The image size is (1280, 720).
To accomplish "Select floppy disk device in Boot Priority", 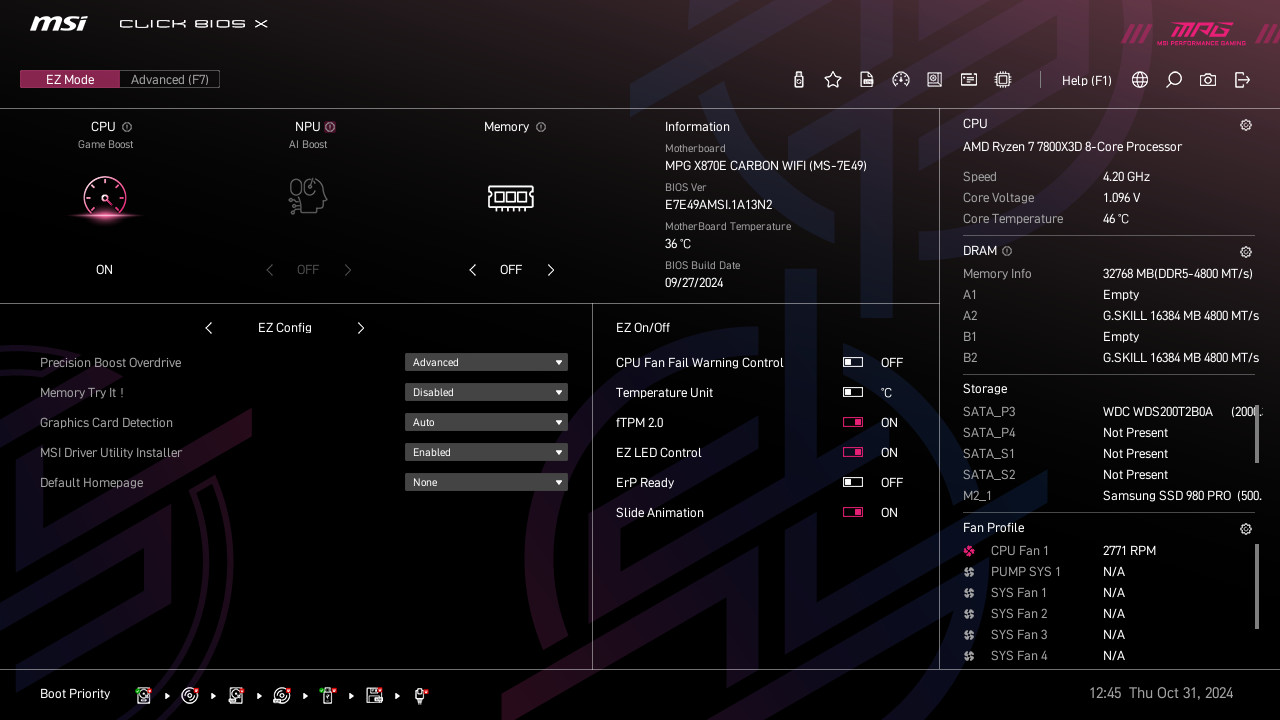I will (374, 695).
